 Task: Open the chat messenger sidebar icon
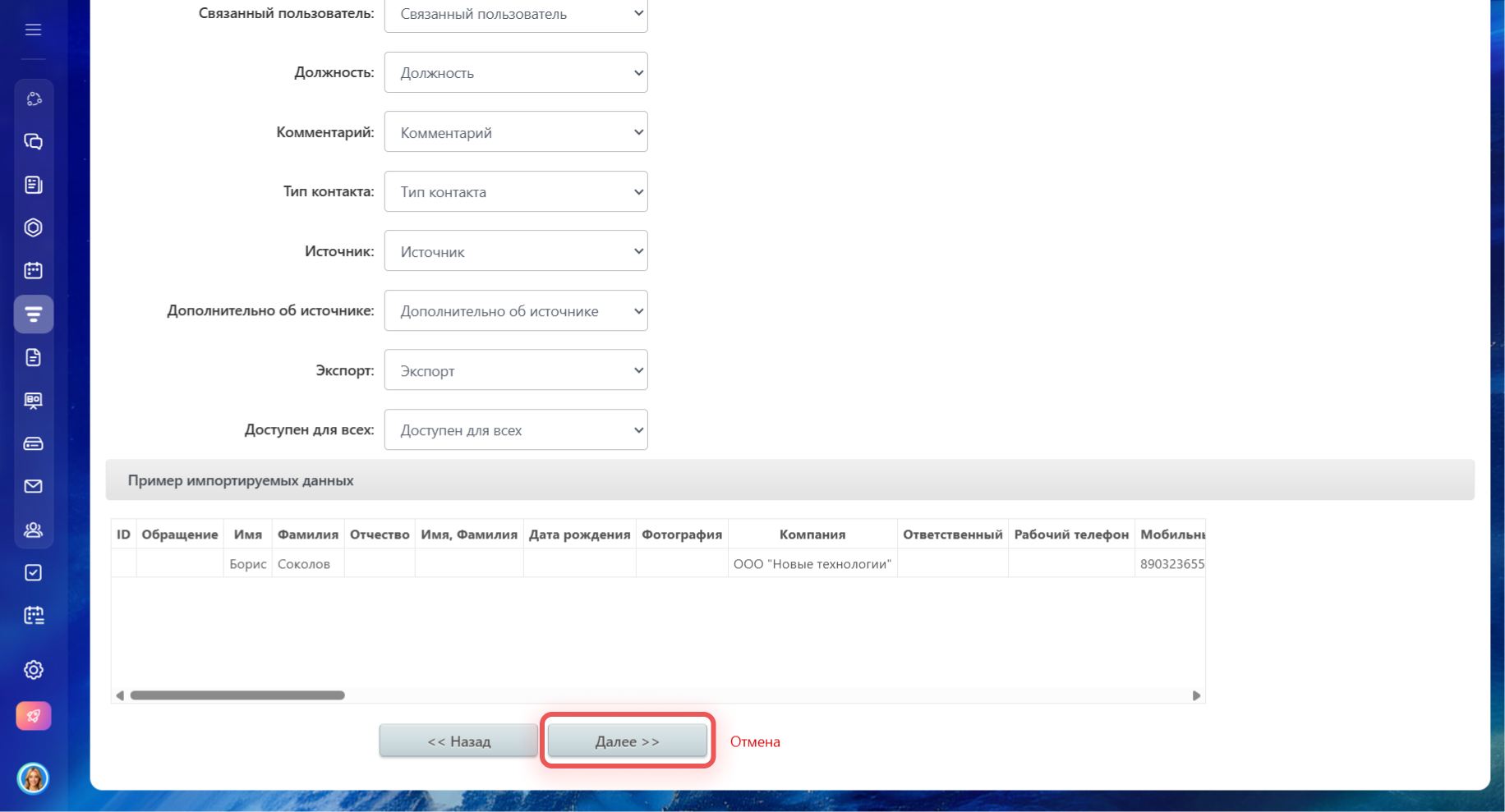tap(33, 142)
